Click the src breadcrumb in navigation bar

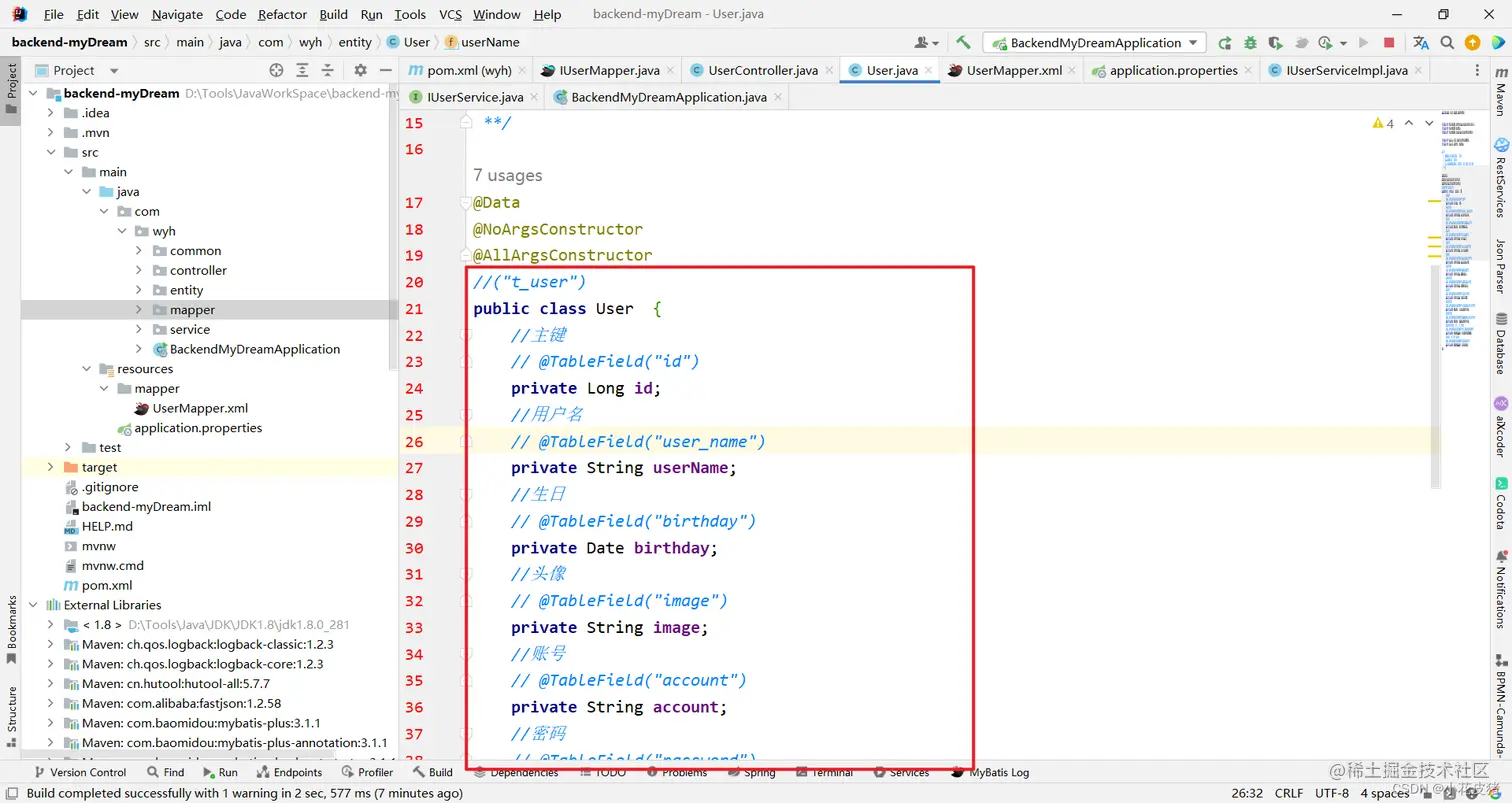click(152, 42)
